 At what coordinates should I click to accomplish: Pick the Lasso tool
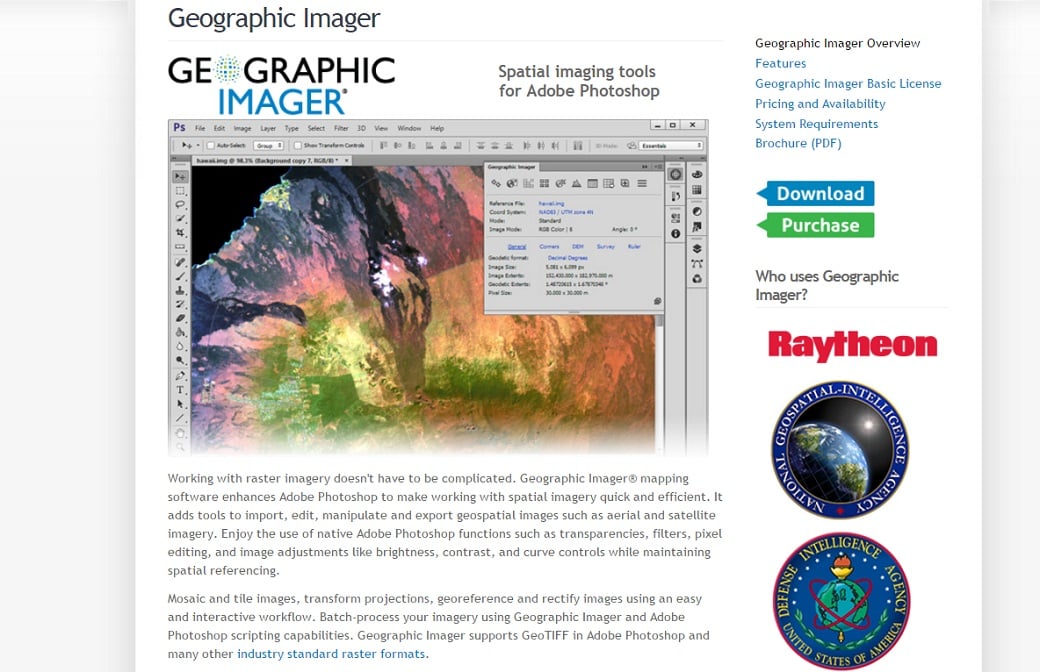pos(180,204)
